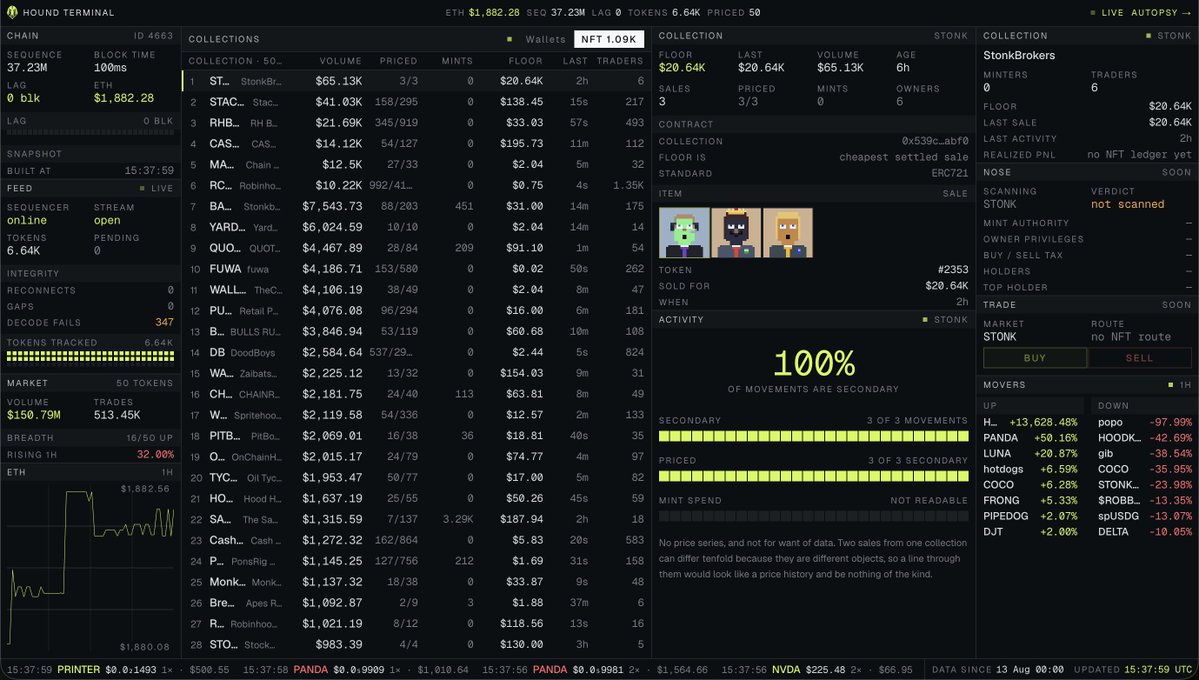
Task: Click DELTA -10.05% in Movers down list
Action: tap(1145, 532)
